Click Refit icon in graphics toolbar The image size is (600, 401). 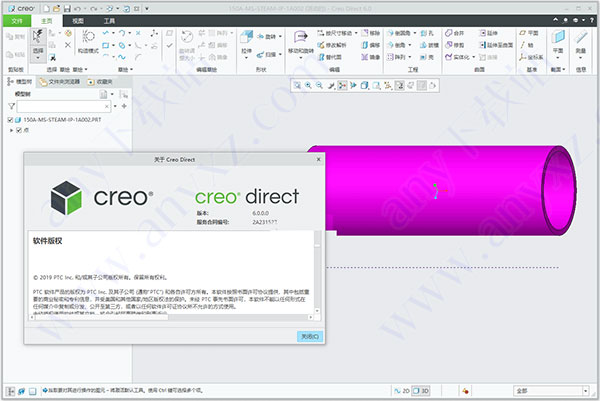point(297,85)
